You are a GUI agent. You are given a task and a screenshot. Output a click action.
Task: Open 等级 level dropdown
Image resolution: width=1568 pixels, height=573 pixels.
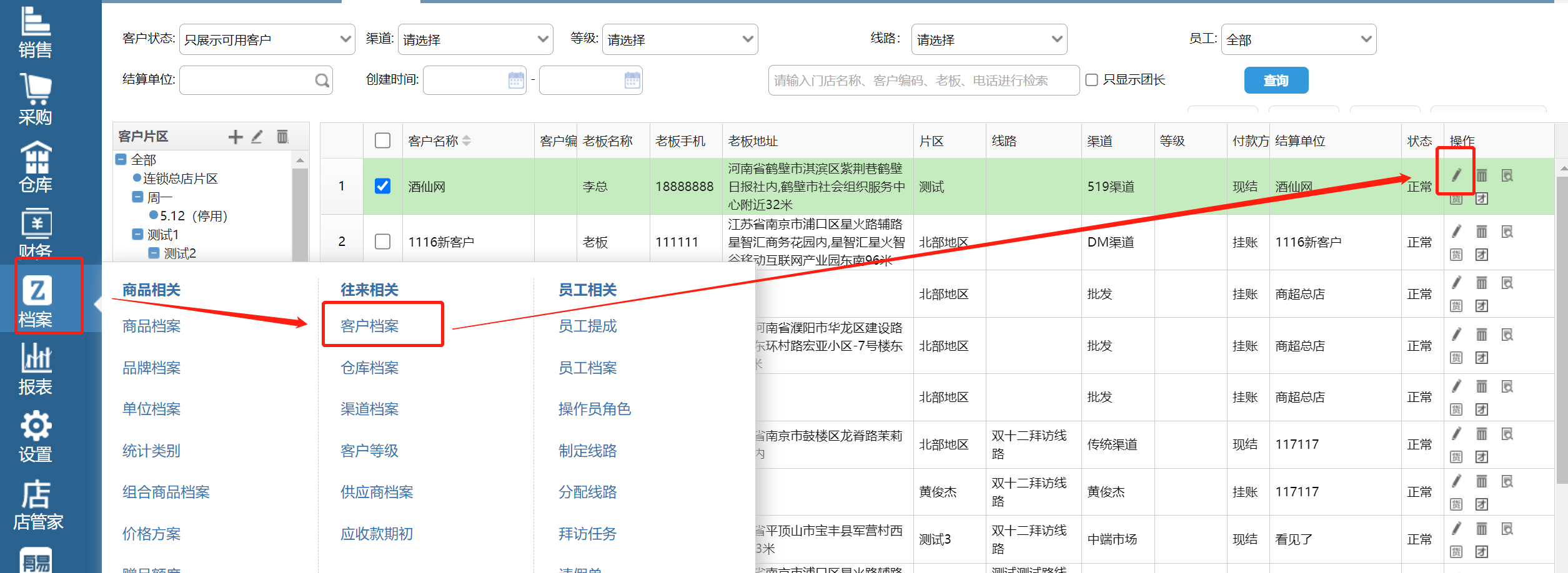tap(680, 39)
